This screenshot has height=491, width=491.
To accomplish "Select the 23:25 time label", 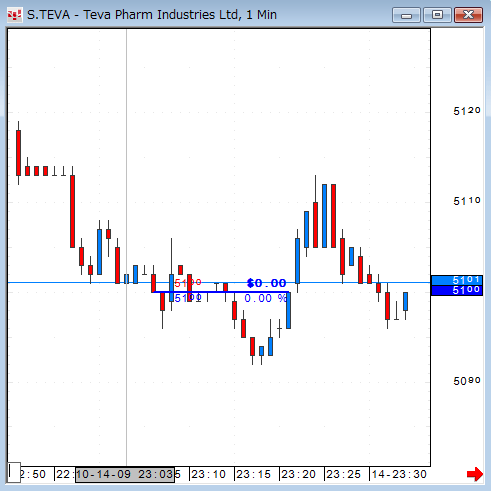I will pos(343,474).
